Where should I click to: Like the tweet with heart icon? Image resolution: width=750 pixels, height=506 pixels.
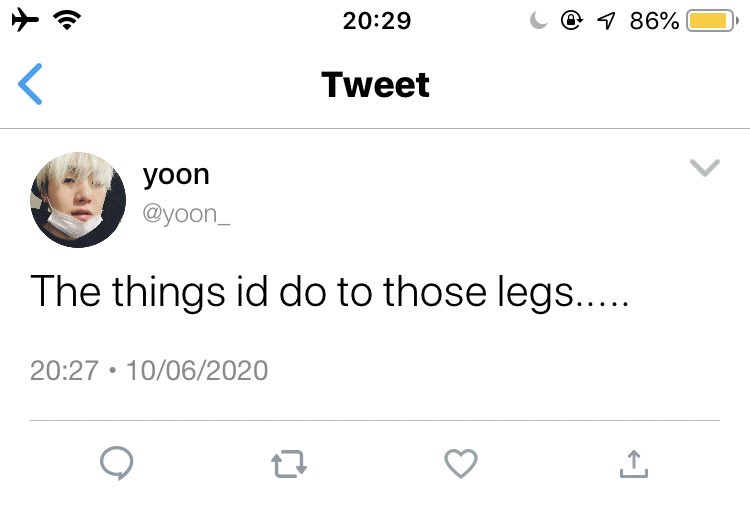tap(461, 463)
